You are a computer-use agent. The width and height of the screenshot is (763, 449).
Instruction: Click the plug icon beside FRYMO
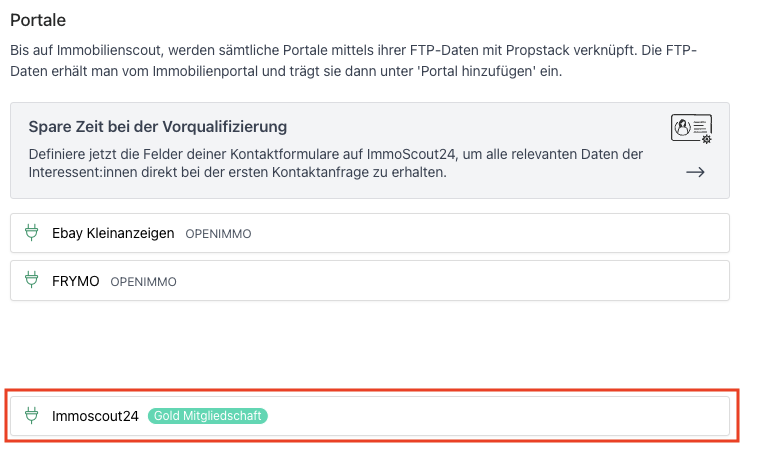[31, 281]
